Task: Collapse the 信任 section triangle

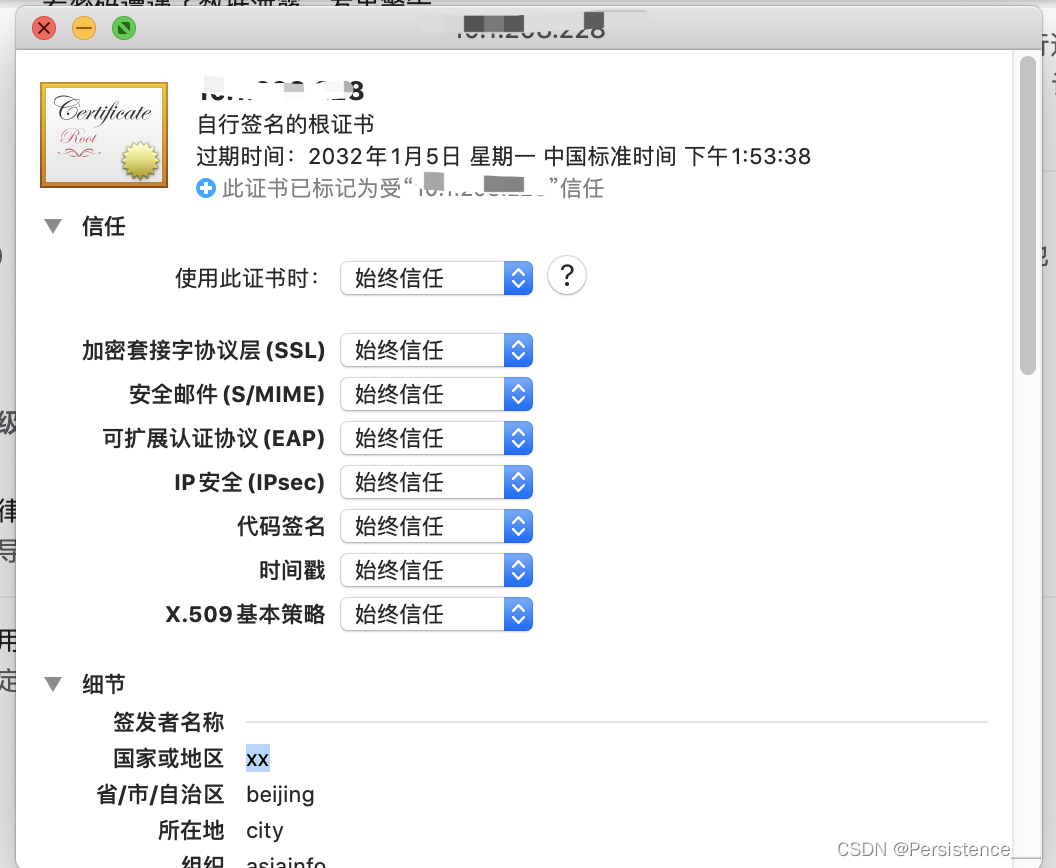Action: tap(53, 226)
